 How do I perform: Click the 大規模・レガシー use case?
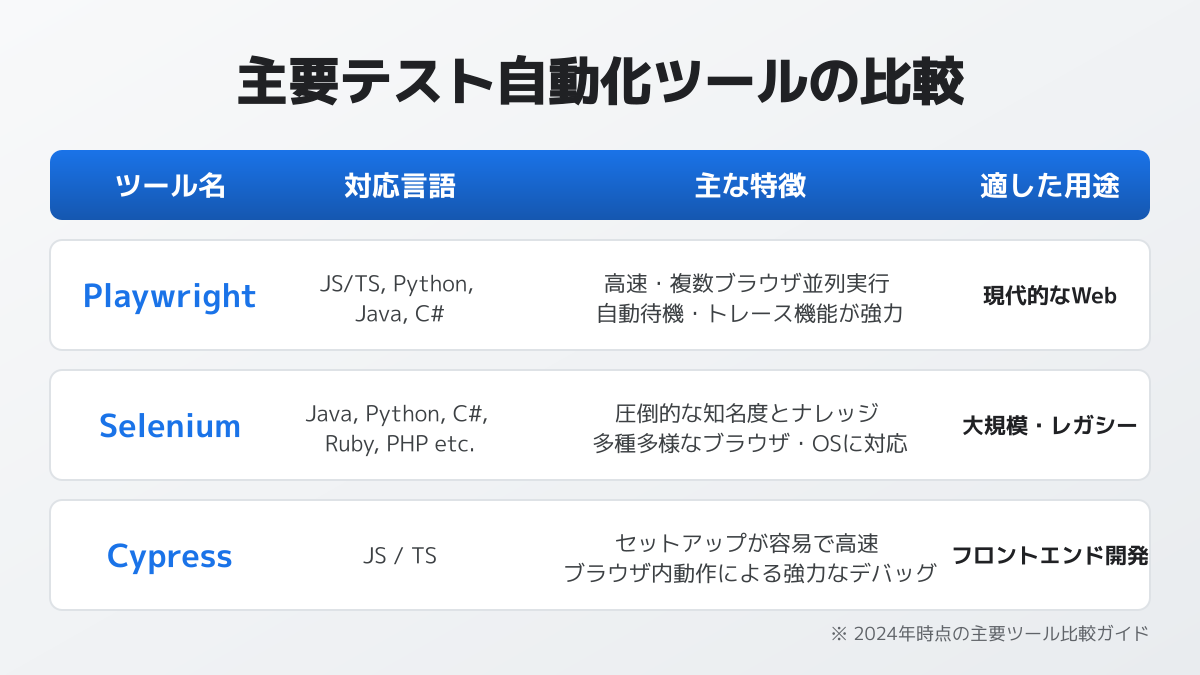pos(1049,426)
